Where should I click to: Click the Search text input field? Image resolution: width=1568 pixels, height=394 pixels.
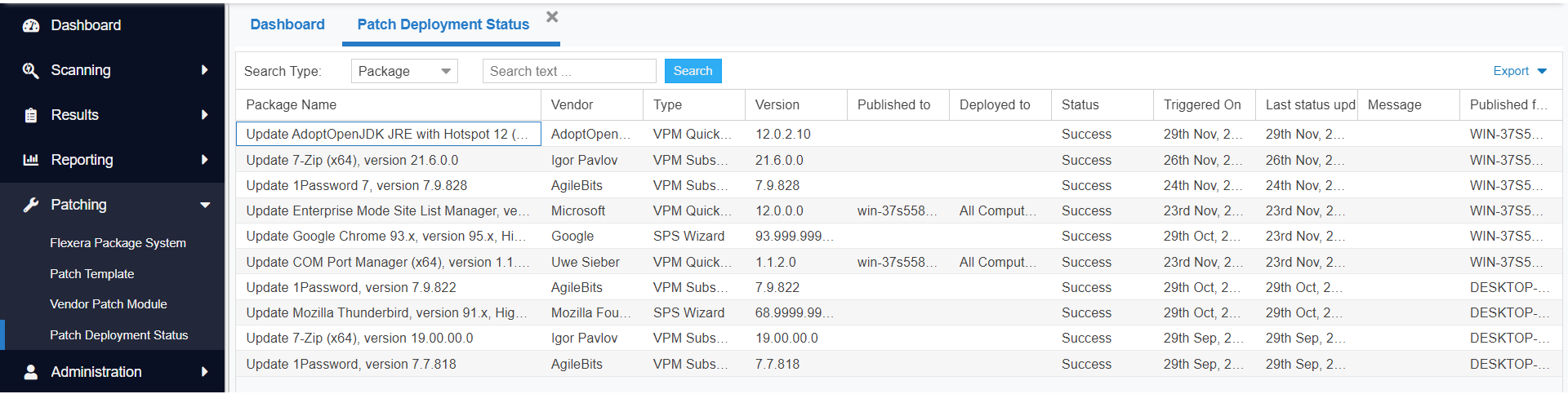[x=568, y=71]
